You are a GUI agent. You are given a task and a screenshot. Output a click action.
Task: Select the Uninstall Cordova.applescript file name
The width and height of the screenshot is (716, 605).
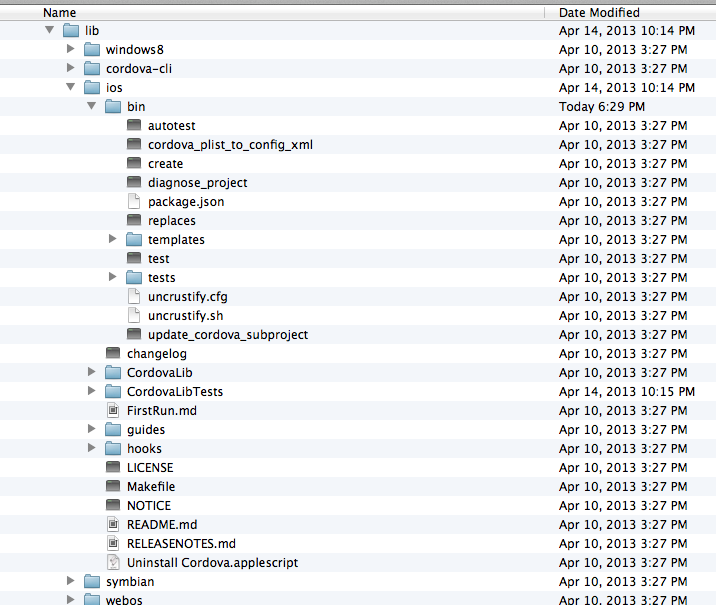pyautogui.click(x=213, y=563)
